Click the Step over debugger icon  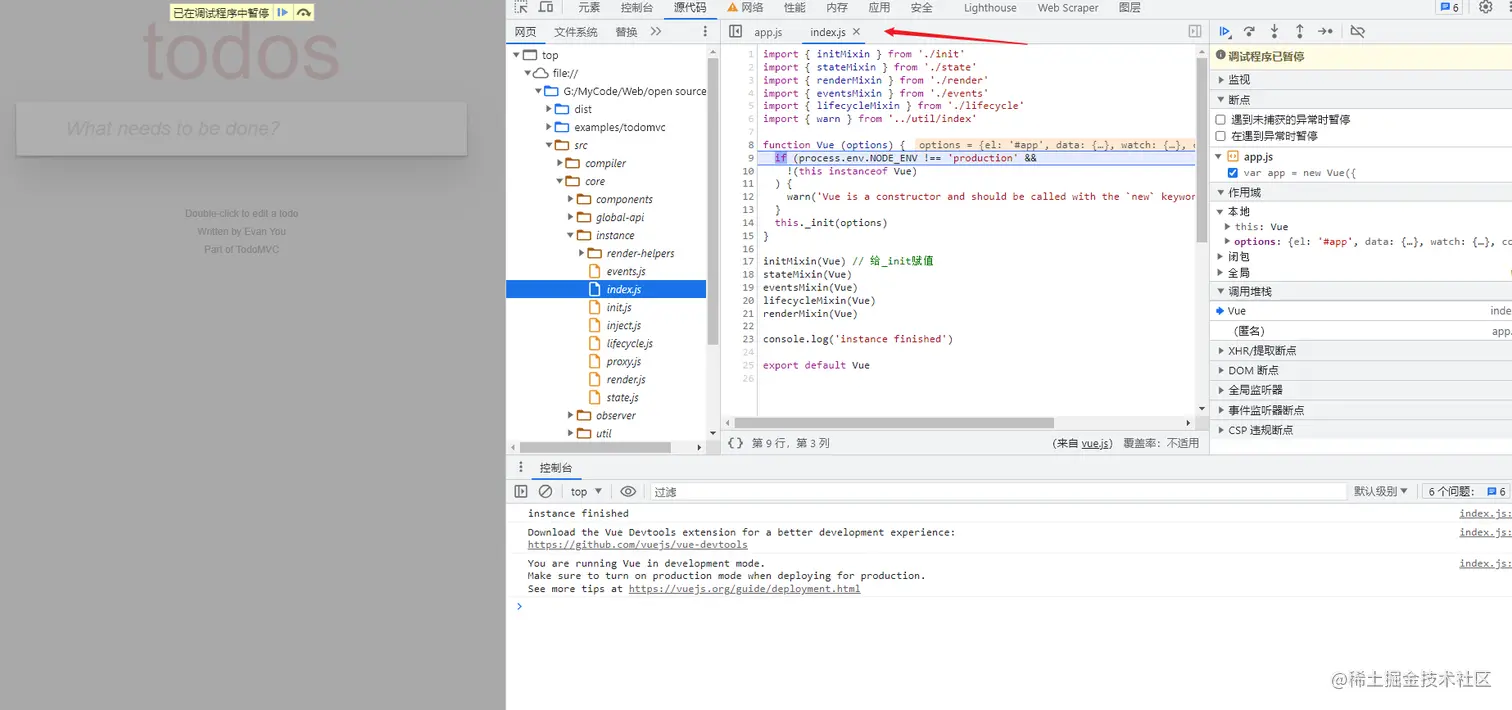click(x=1249, y=31)
